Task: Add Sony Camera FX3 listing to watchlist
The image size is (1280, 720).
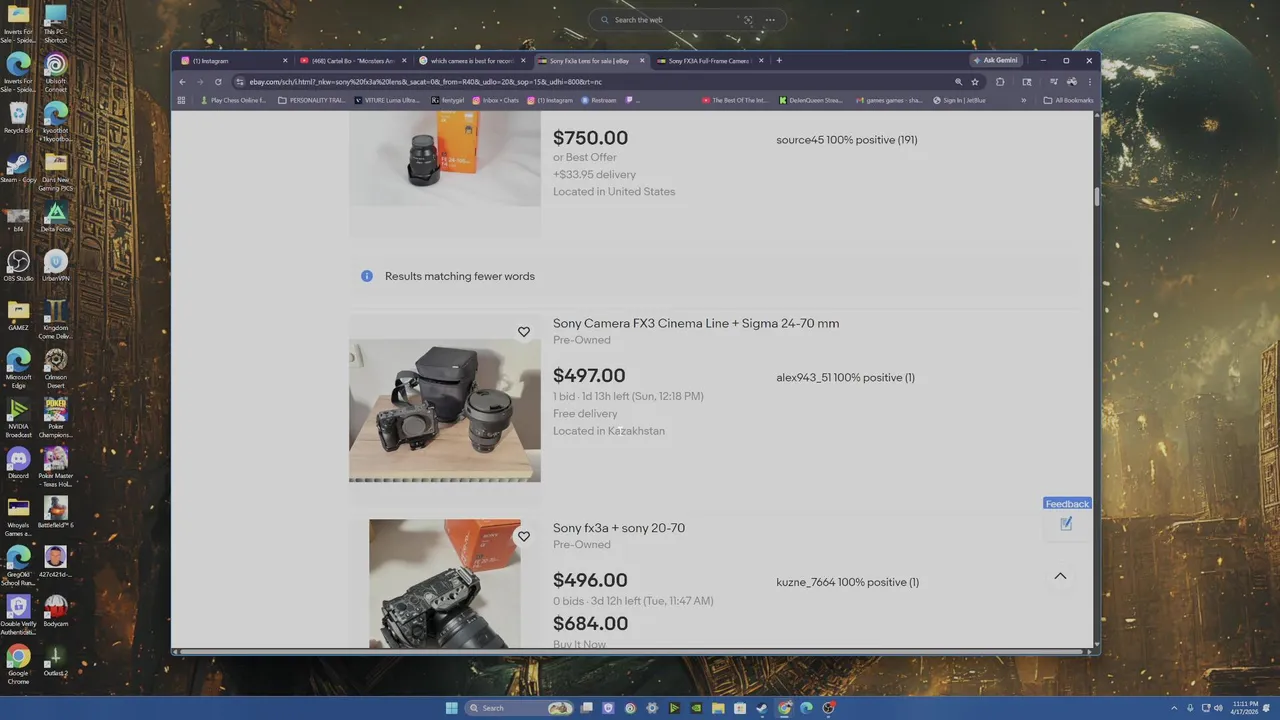Action: [x=523, y=332]
